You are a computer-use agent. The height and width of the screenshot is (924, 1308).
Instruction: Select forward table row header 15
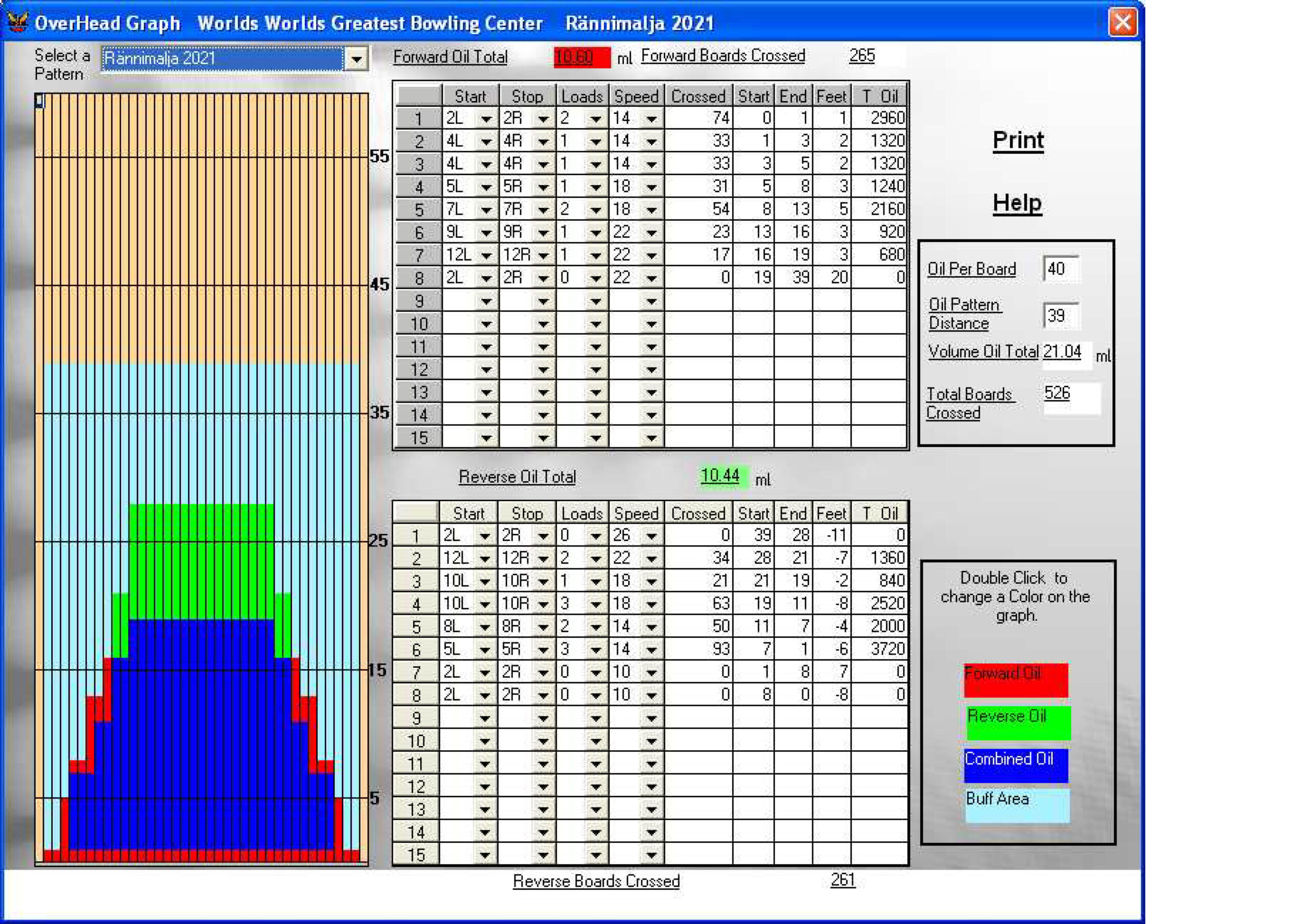[x=419, y=438]
